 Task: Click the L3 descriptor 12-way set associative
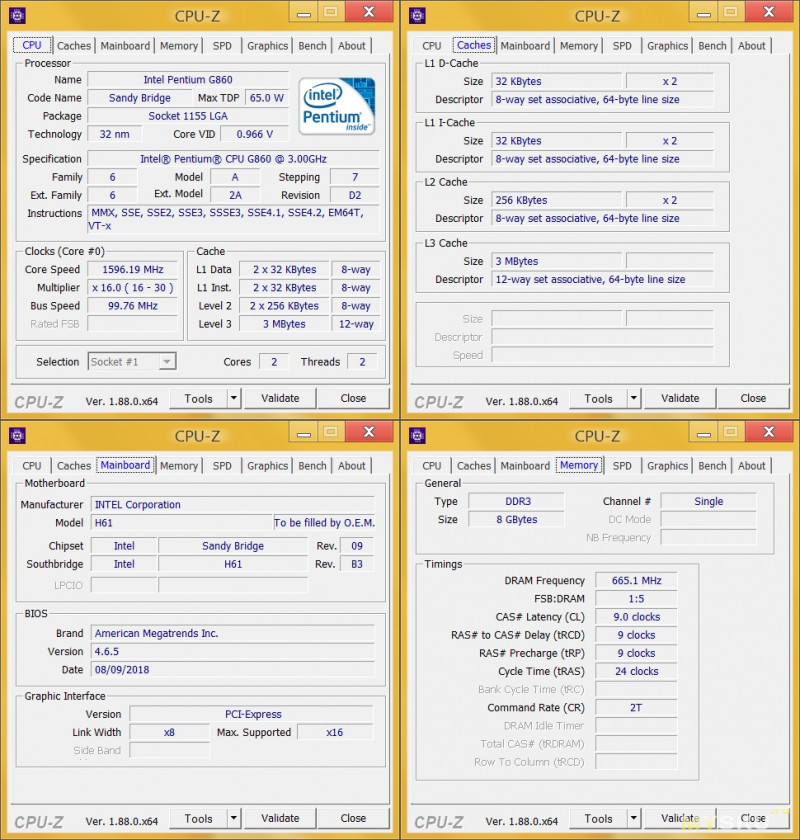(602, 280)
